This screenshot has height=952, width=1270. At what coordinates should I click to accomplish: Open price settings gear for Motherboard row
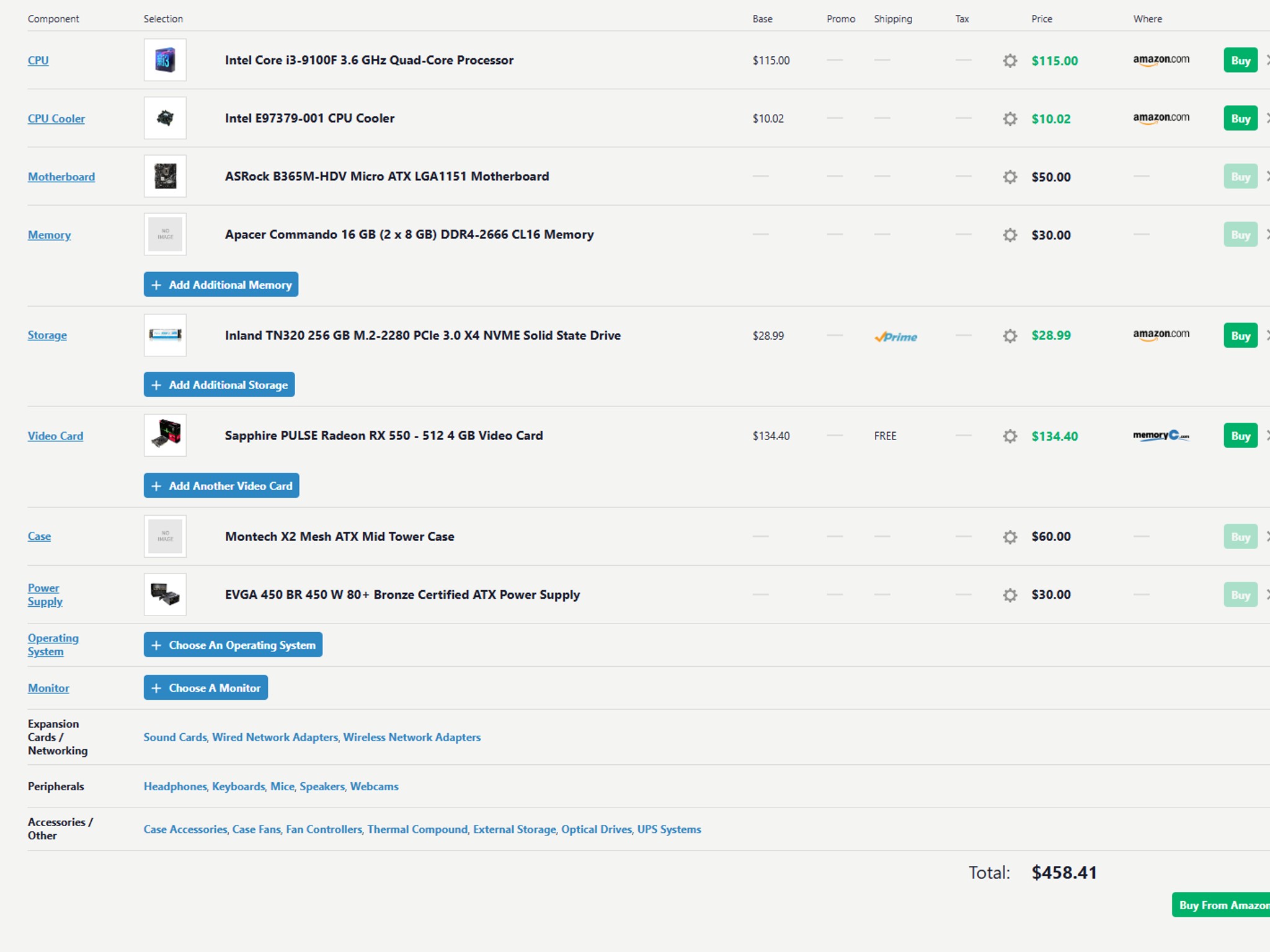pos(1010,177)
